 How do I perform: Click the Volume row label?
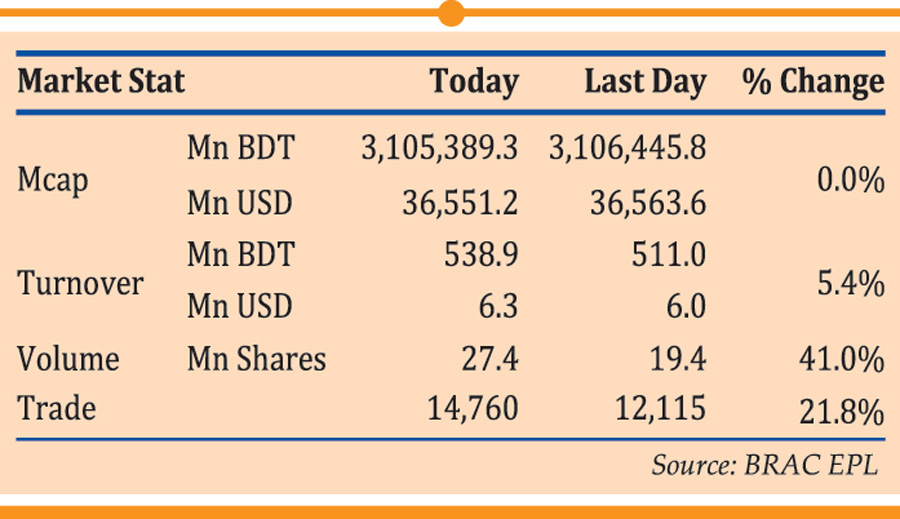68,359
